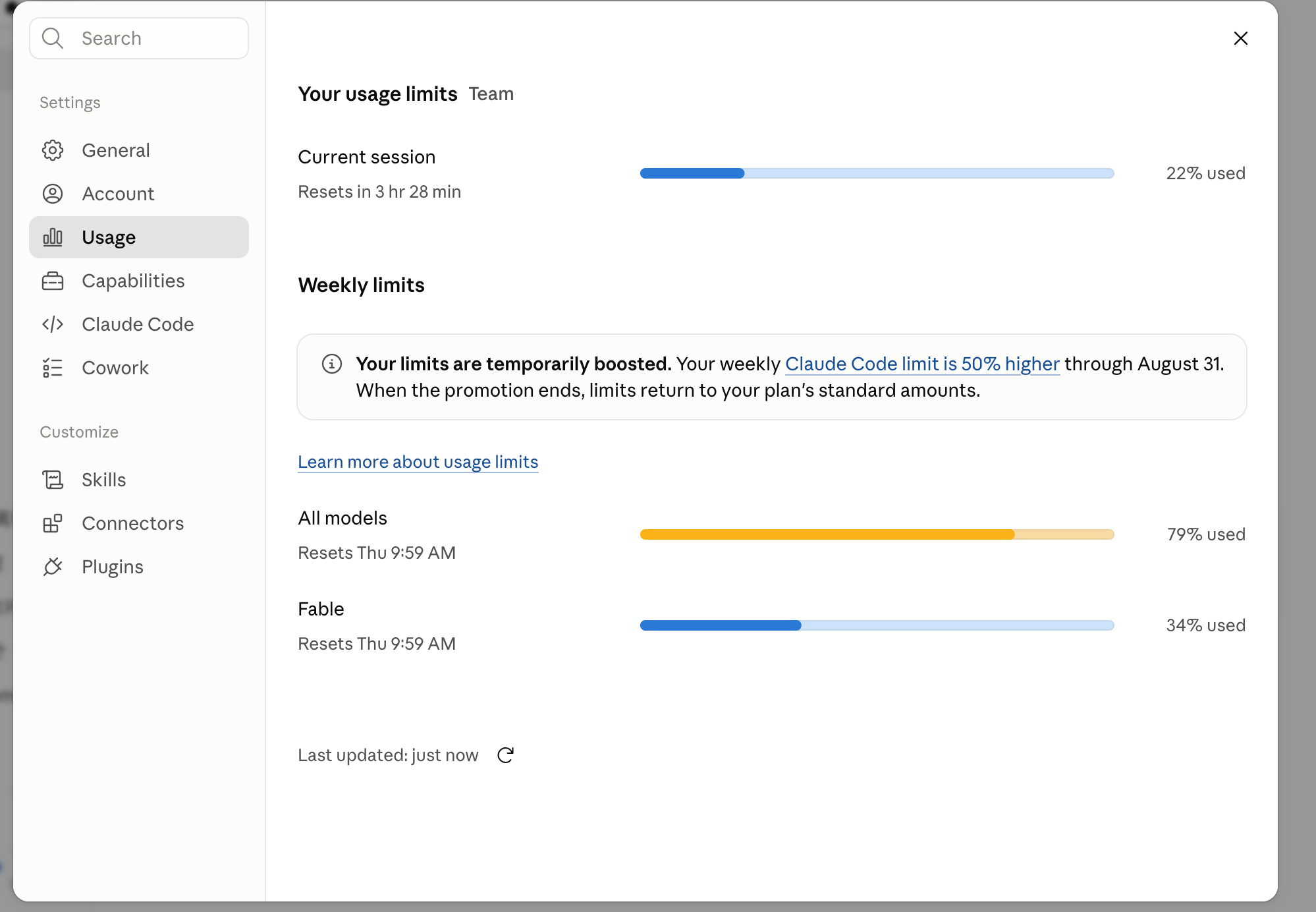This screenshot has width=1316, height=912.
Task: Close the settings dialog
Action: (1241, 38)
